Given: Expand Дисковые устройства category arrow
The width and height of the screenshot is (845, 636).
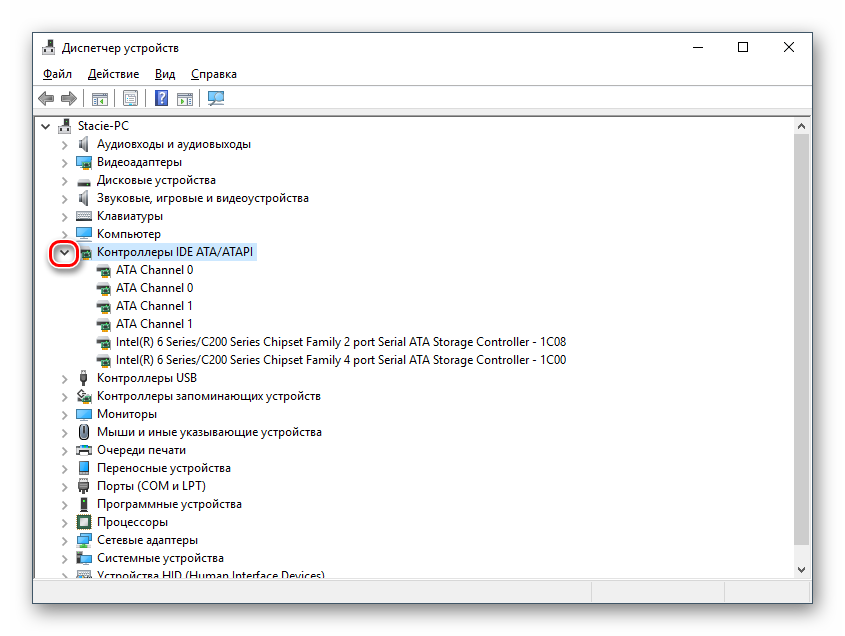Looking at the screenshot, I should pos(65,181).
